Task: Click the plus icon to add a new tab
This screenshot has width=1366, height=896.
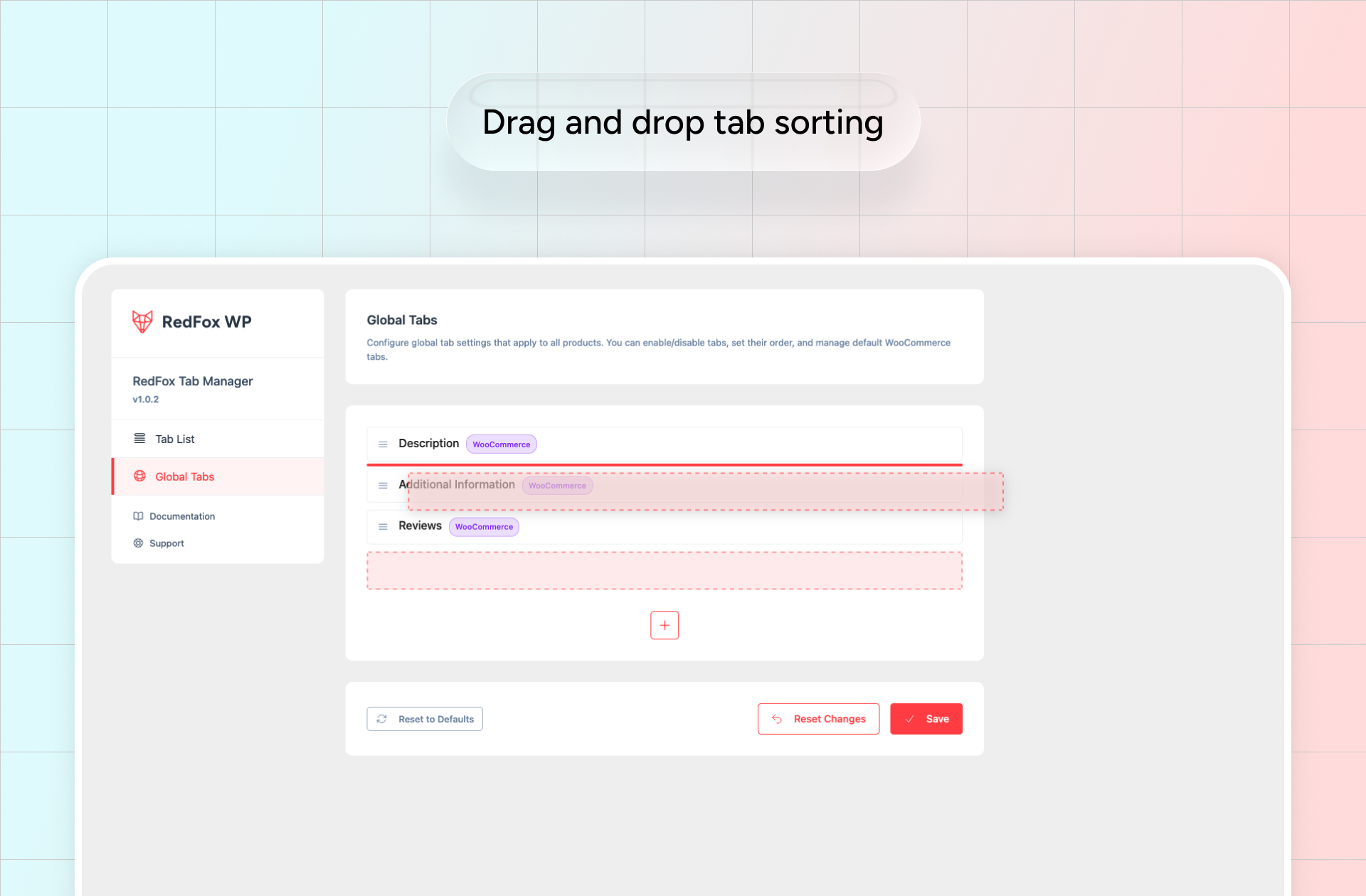Action: (664, 624)
